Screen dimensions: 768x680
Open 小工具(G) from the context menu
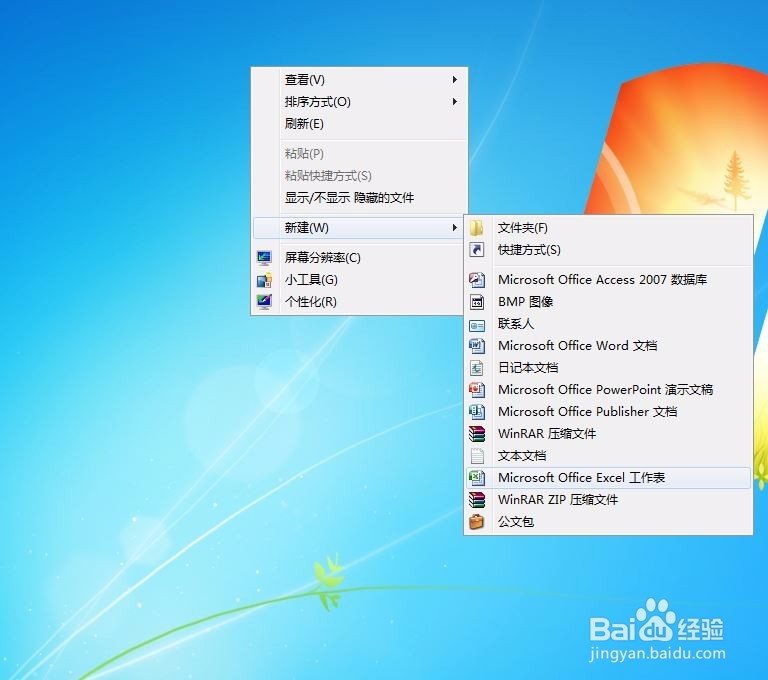(359, 280)
